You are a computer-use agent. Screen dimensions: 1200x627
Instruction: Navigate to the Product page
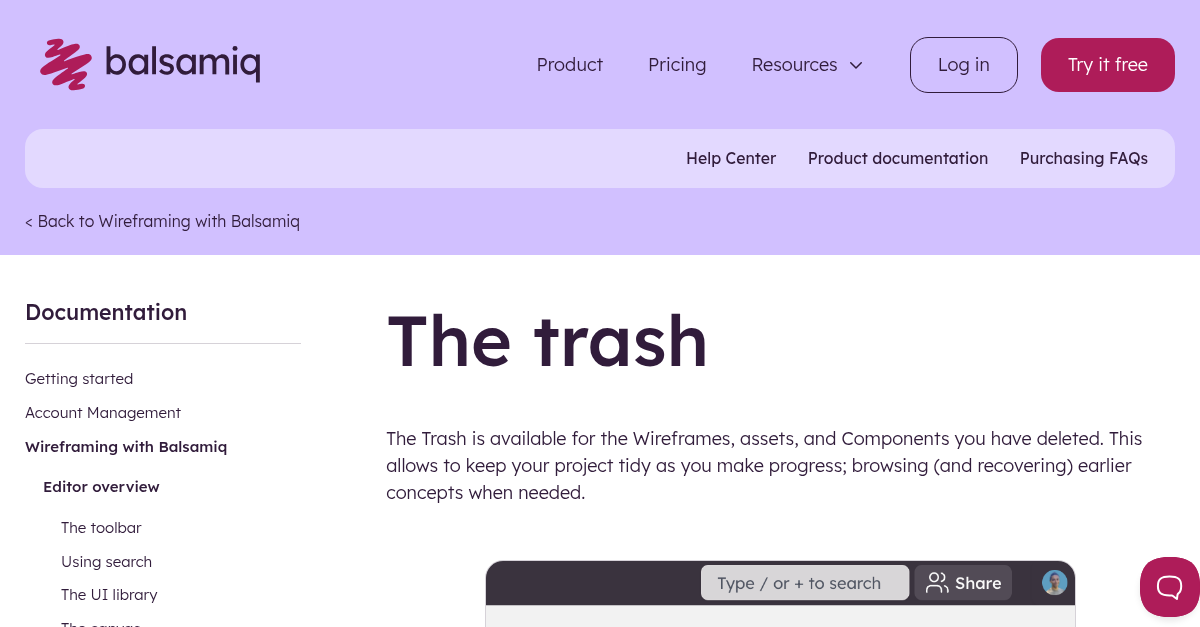(x=569, y=64)
